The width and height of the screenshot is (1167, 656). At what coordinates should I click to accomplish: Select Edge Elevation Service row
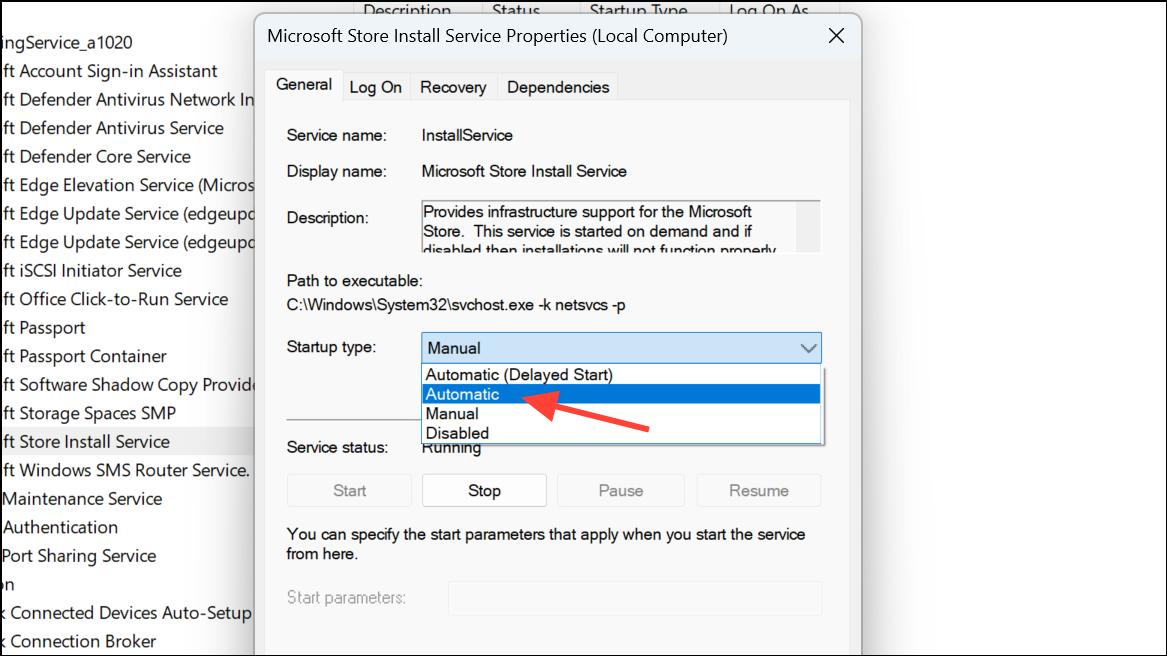pos(127,185)
